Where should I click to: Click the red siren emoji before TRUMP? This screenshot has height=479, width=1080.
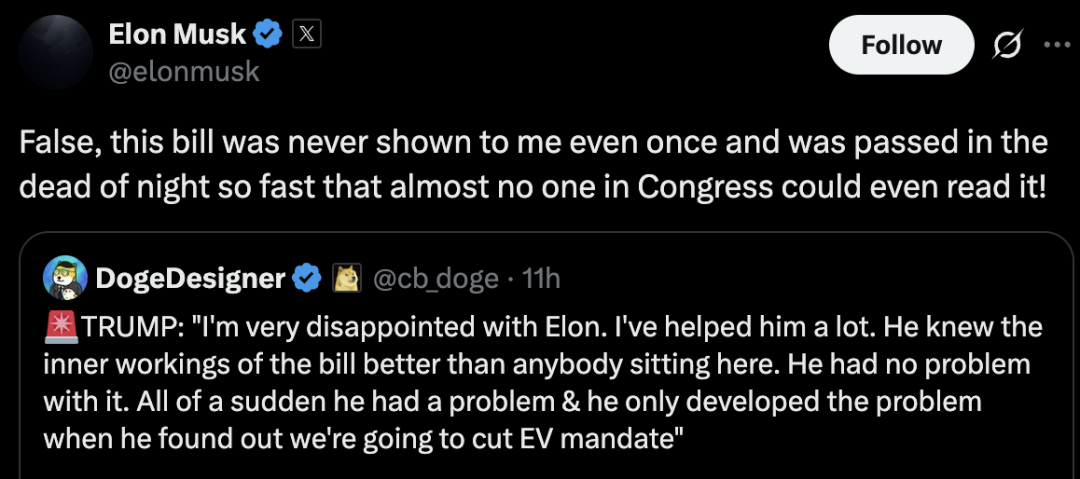pos(61,327)
